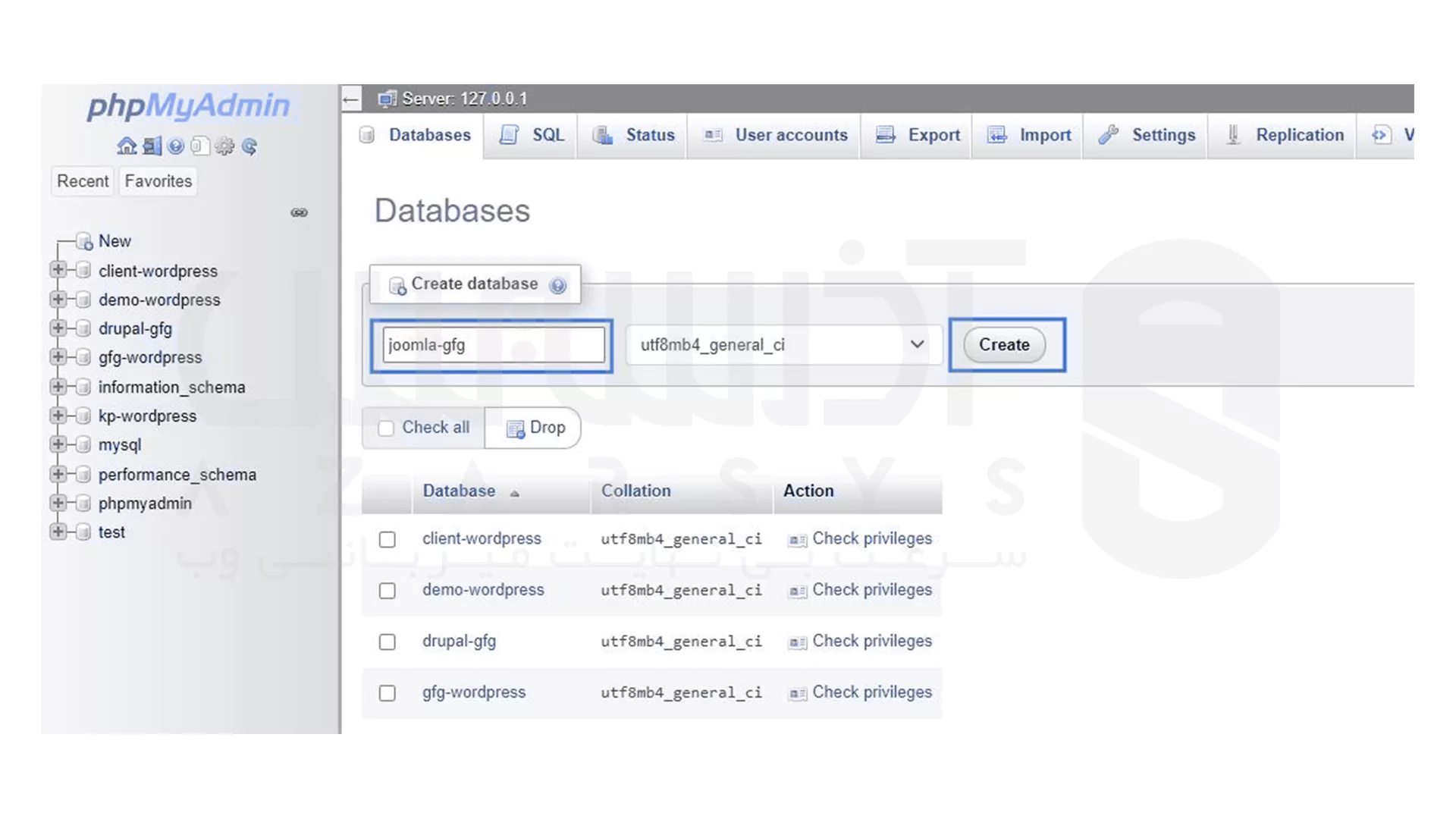The width and height of the screenshot is (1456, 819).
Task: Open the client-wordpress database link in table
Action: (482, 538)
